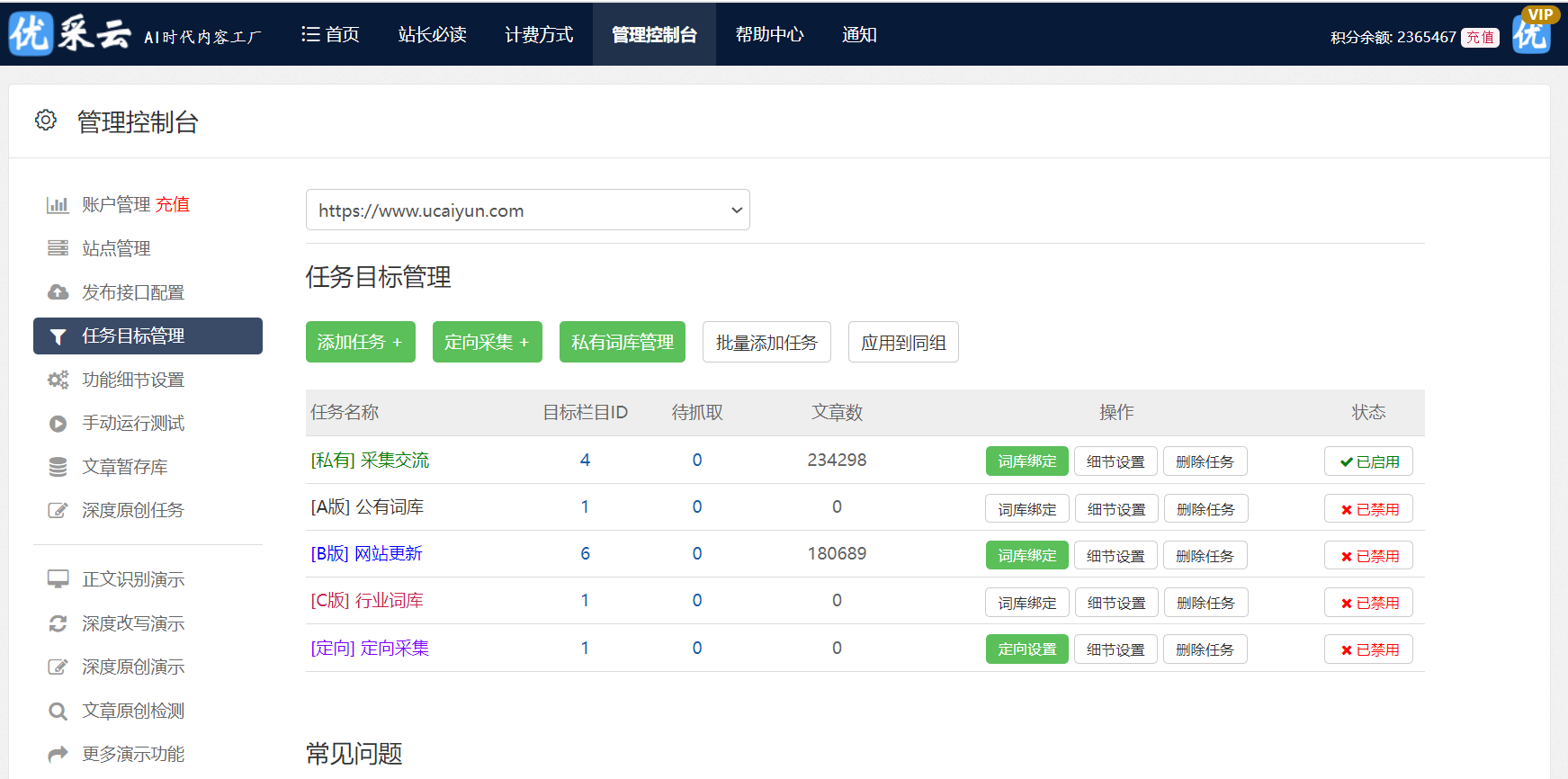Open the [私有] 采集交流 task link
Viewport: 1568px width, 779px height.
370,461
